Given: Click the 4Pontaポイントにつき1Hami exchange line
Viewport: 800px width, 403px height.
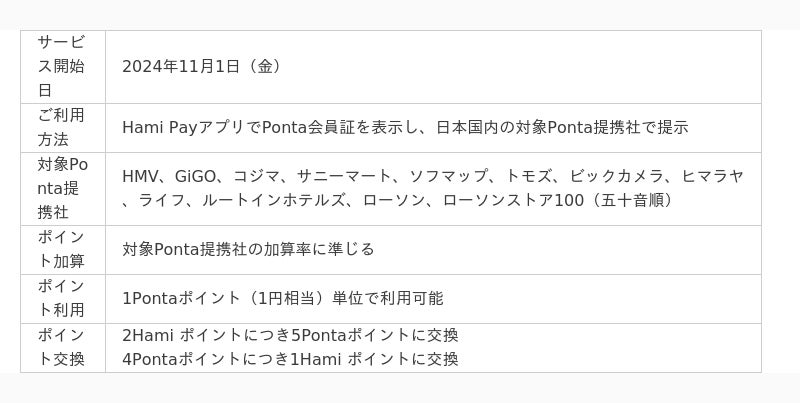Looking at the screenshot, I should click(290, 359).
